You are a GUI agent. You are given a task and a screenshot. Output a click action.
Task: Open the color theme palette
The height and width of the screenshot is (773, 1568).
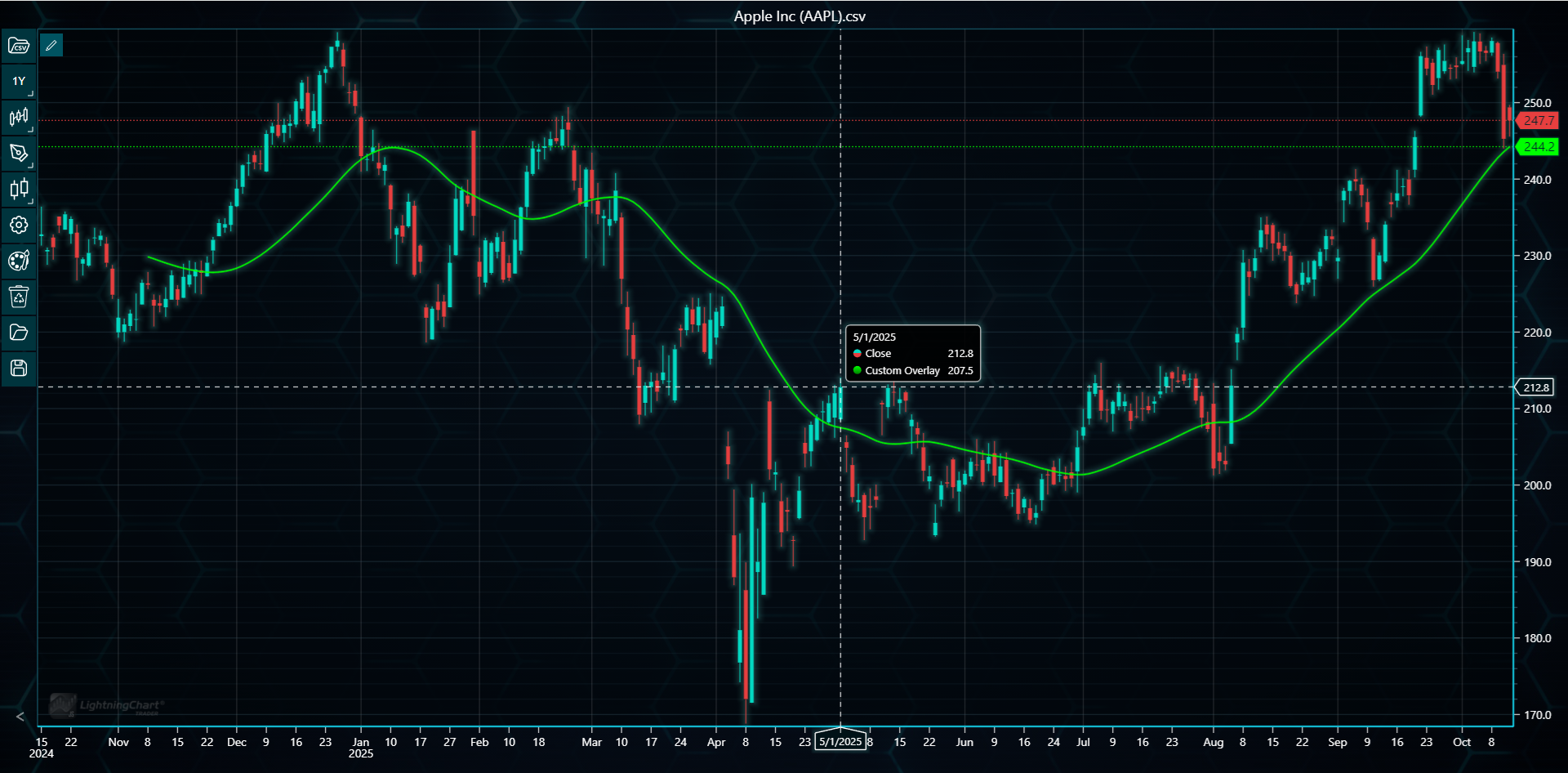pos(19,261)
